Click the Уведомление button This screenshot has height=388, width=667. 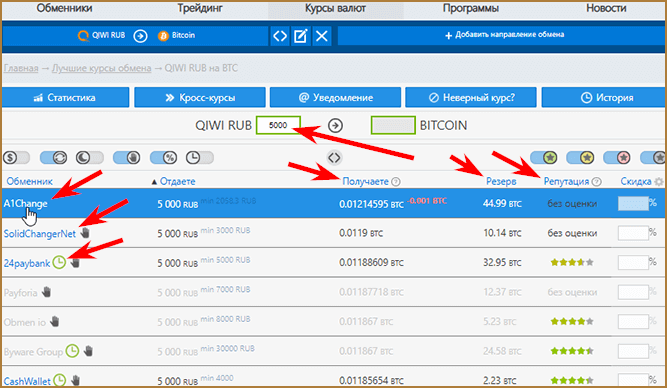pyautogui.click(x=335, y=97)
